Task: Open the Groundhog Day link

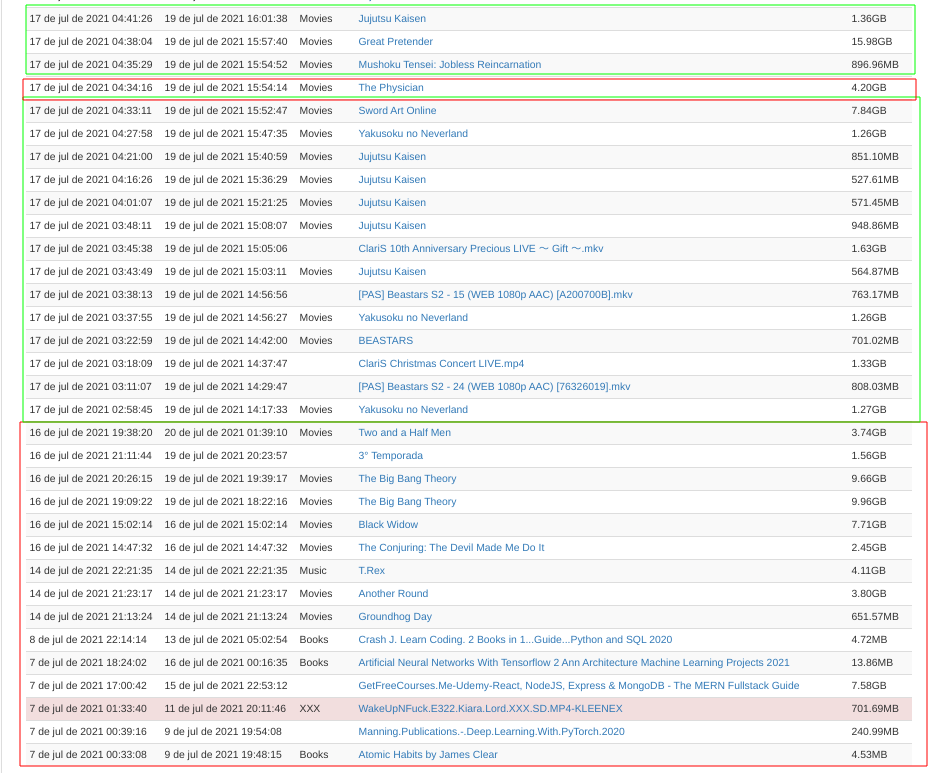Action: tap(395, 617)
